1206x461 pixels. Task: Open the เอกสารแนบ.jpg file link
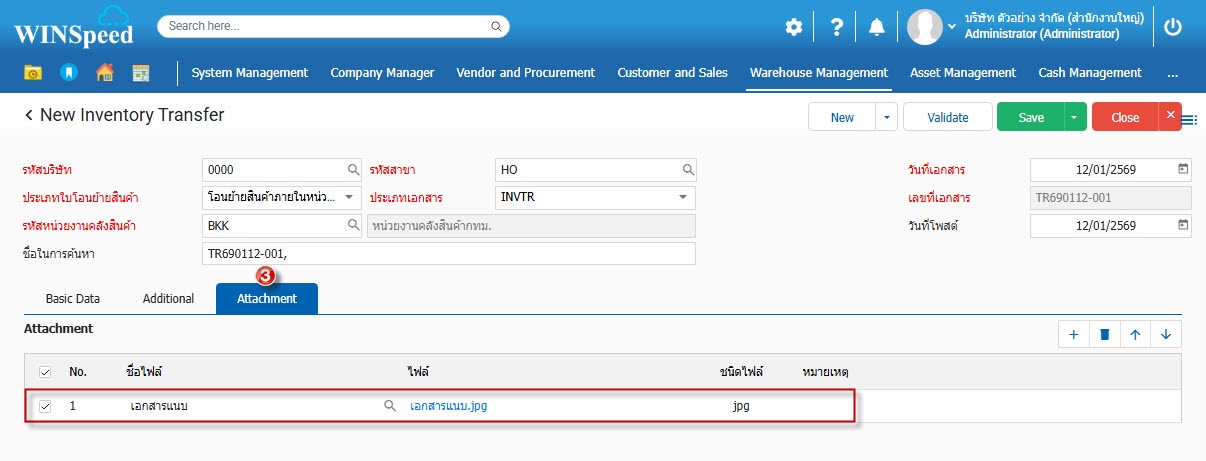448,406
